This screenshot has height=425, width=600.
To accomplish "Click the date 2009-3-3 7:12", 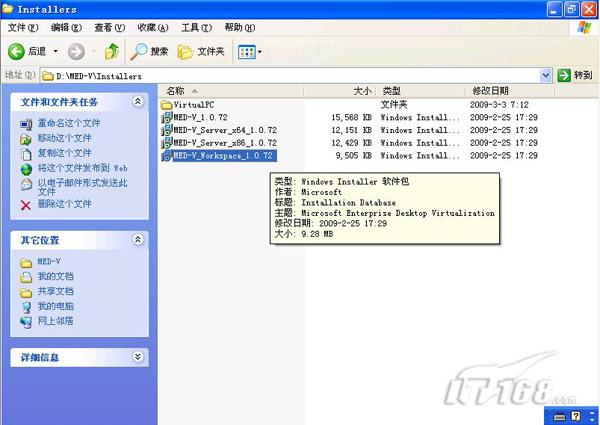I will 499,104.
